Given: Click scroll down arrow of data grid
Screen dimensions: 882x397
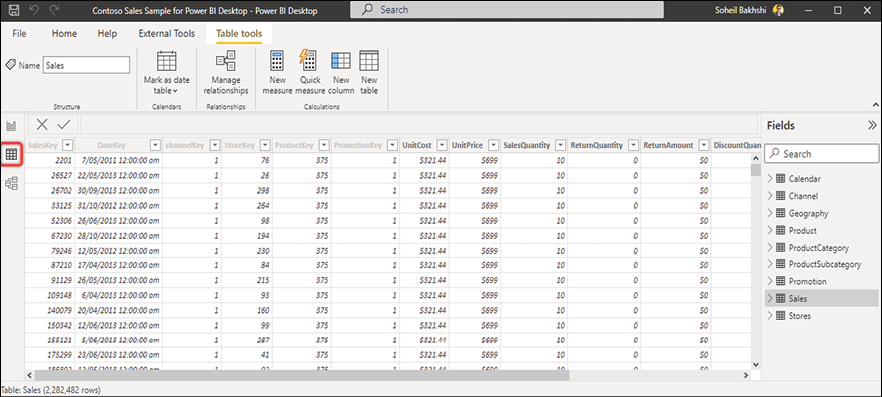Looking at the screenshot, I should pyautogui.click(x=756, y=364).
